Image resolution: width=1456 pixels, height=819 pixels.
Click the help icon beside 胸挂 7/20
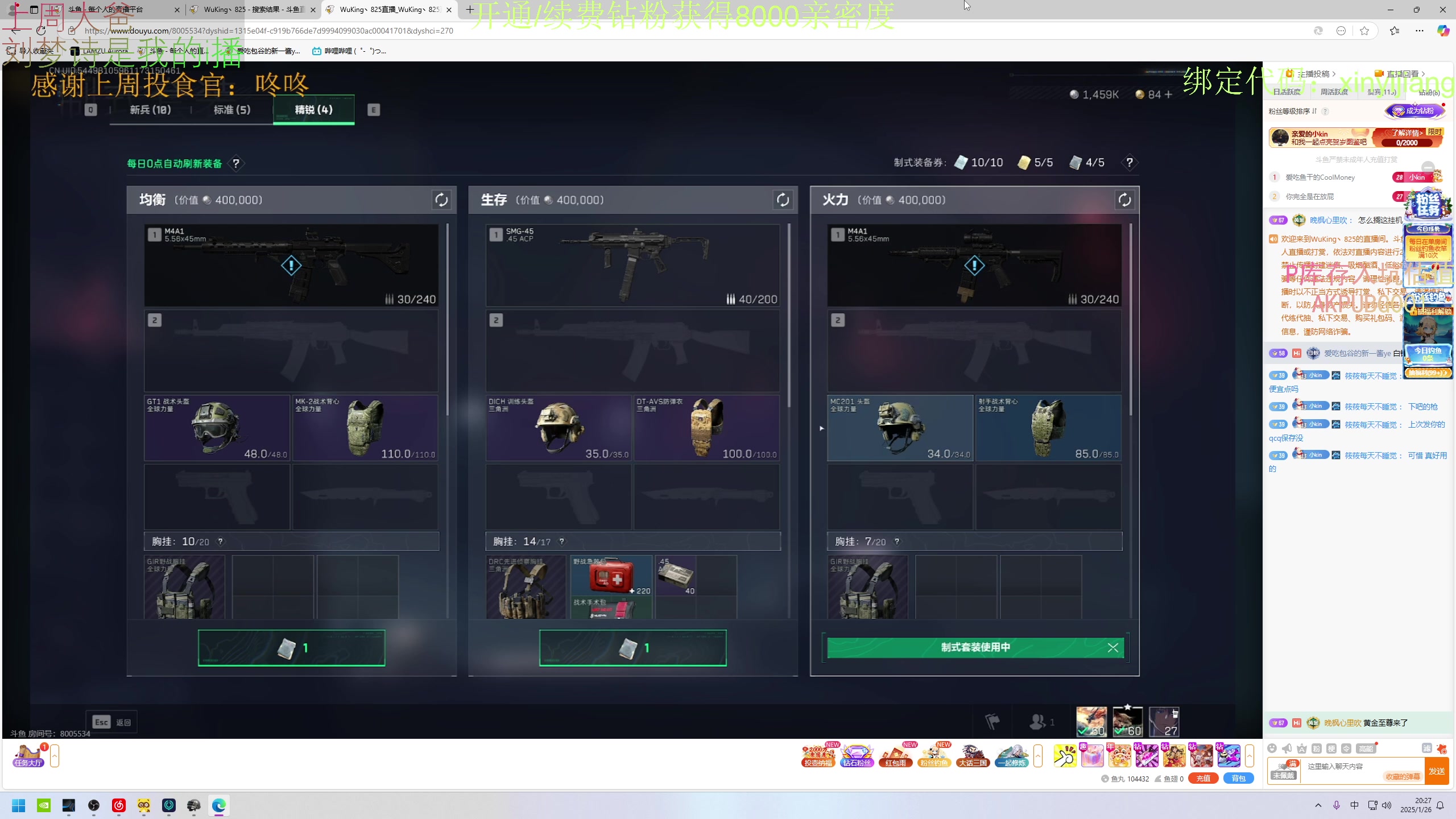point(897,541)
